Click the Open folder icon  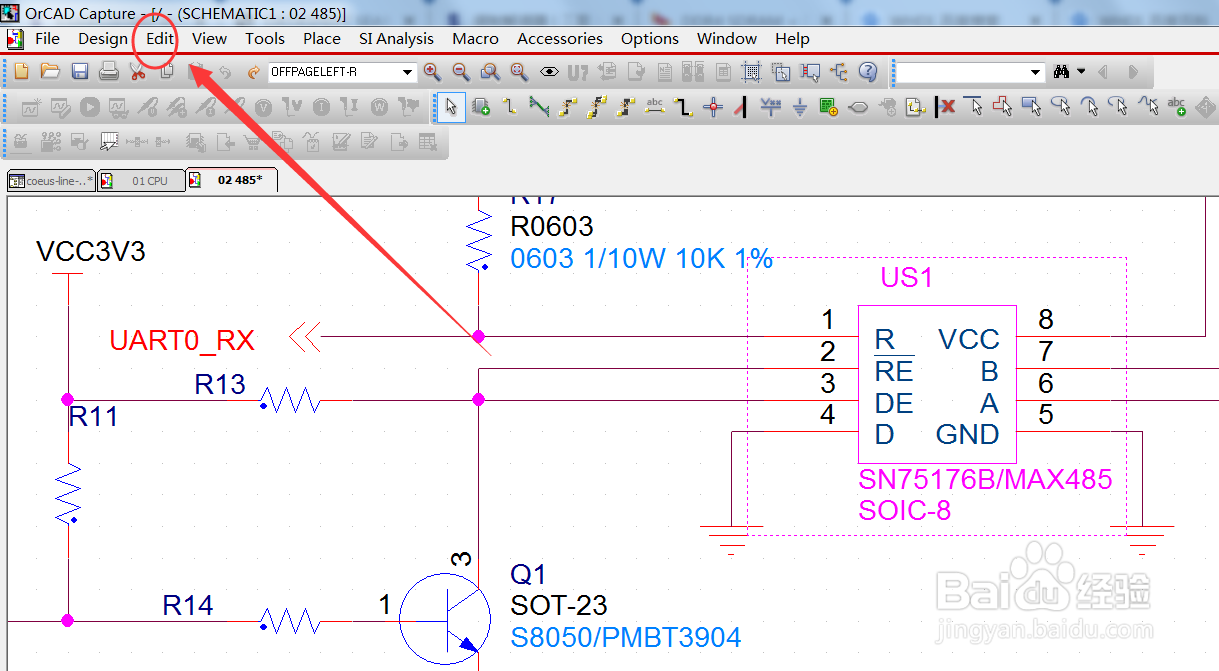pos(50,72)
